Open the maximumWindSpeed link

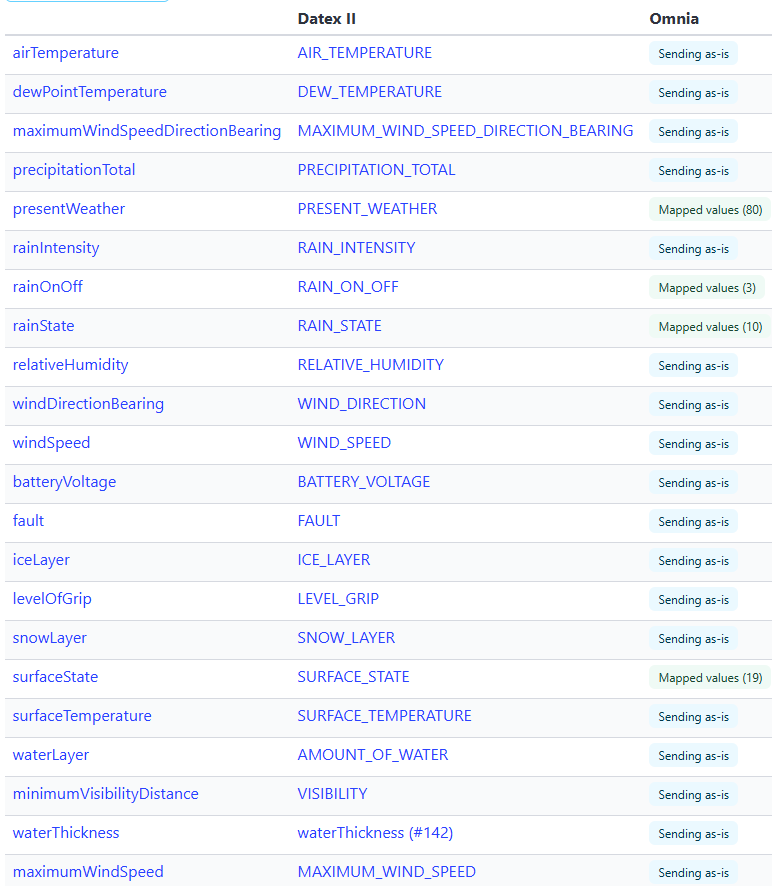(88, 872)
